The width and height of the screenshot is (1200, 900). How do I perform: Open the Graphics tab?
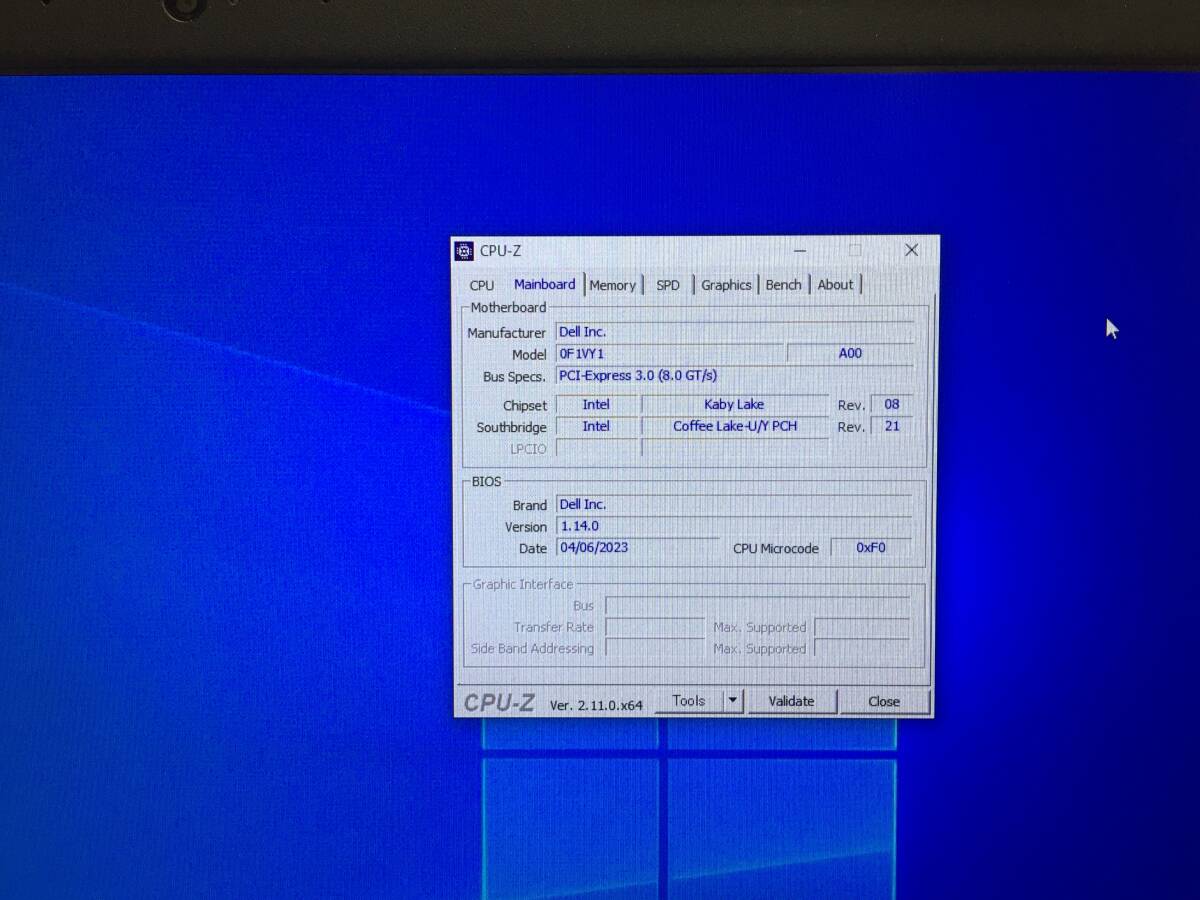pyautogui.click(x=726, y=285)
